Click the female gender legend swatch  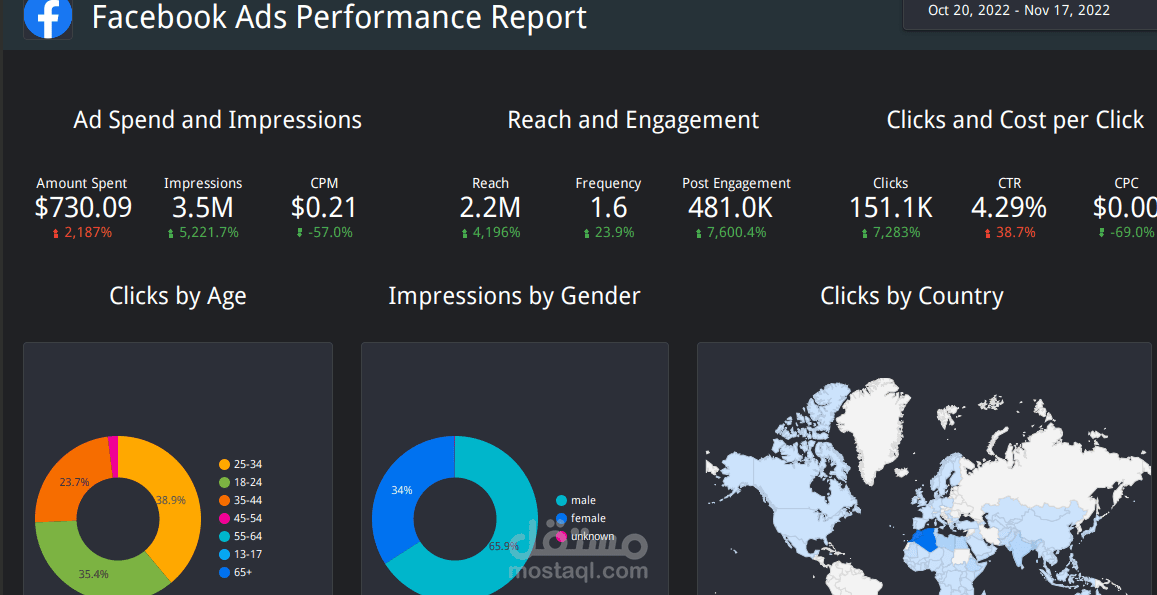coord(562,518)
